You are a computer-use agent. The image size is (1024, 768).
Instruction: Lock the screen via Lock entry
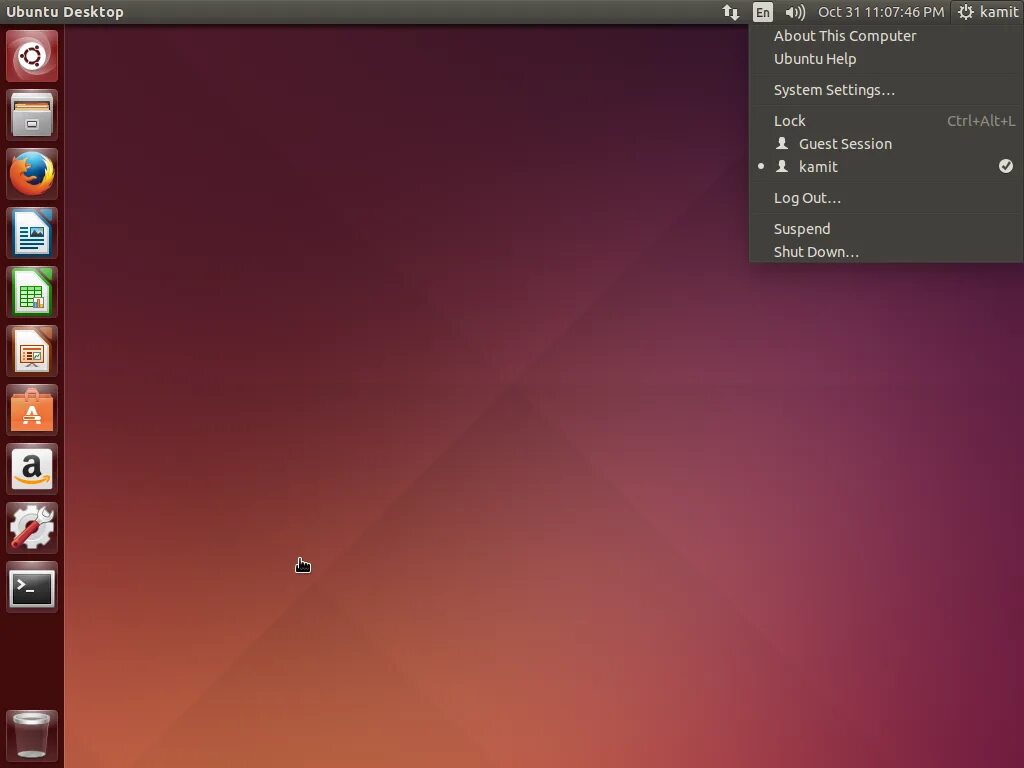pos(886,121)
